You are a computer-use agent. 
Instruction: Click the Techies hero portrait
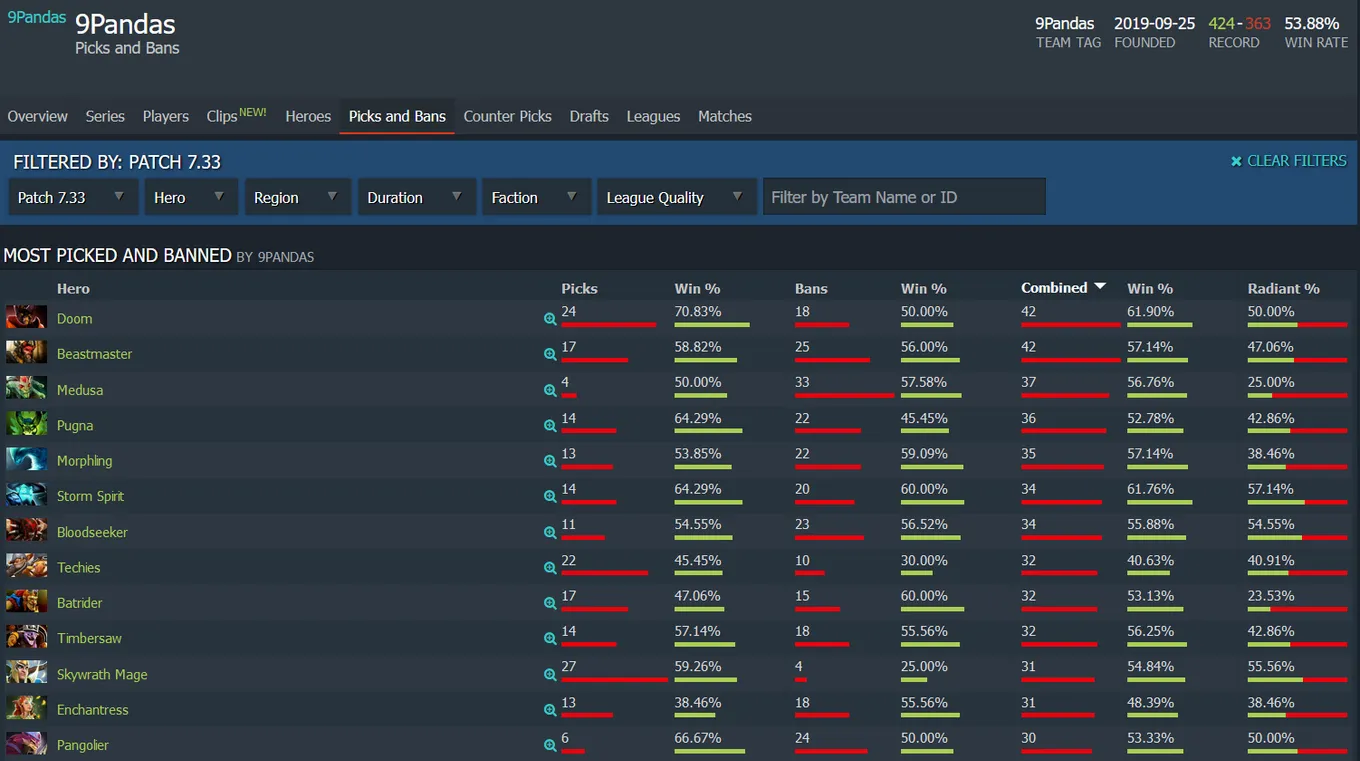[x=26, y=566]
